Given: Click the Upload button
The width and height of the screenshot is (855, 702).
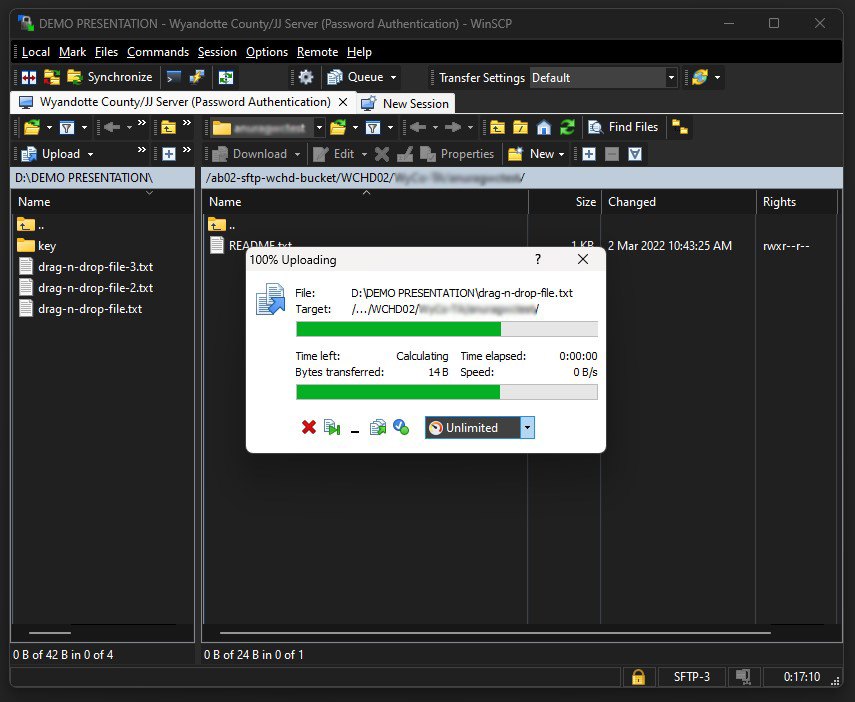Looking at the screenshot, I should pyautogui.click(x=51, y=154).
